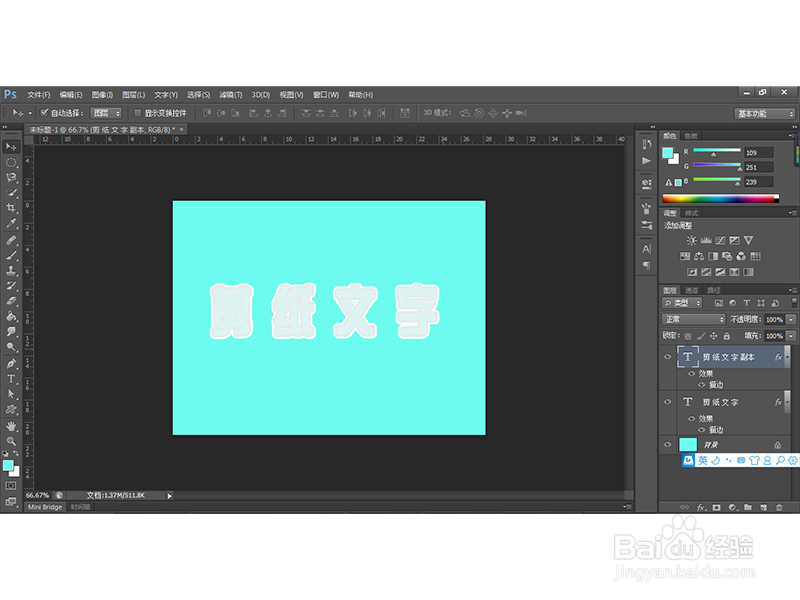The image size is (800, 600).
Task: Select the Eyedropper tool
Action: click(x=11, y=223)
